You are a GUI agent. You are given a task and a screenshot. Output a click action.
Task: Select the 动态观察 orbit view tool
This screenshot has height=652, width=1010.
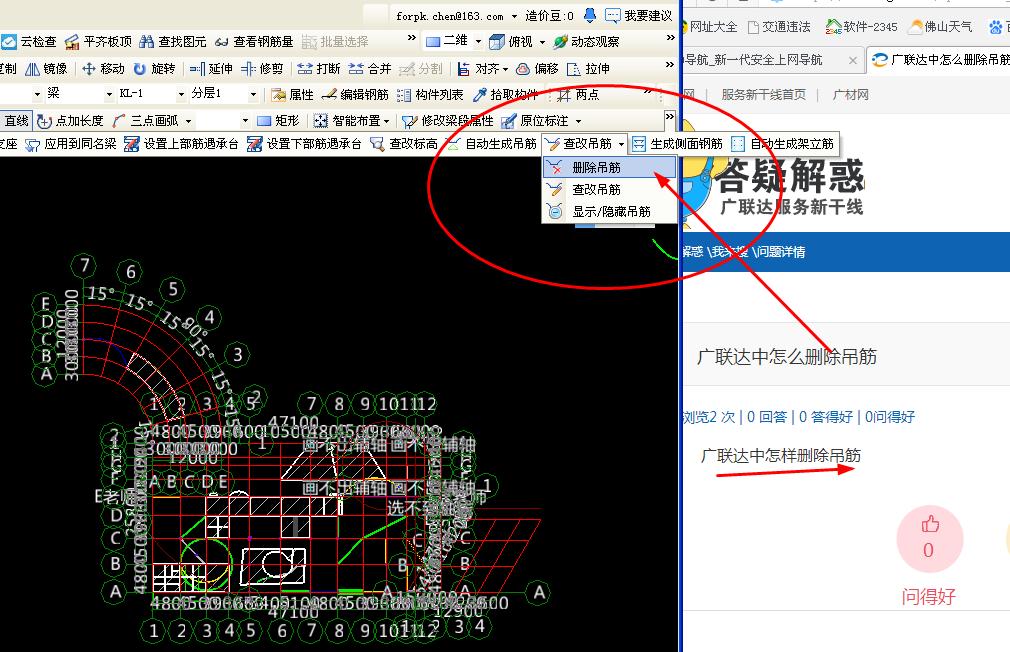pos(586,42)
